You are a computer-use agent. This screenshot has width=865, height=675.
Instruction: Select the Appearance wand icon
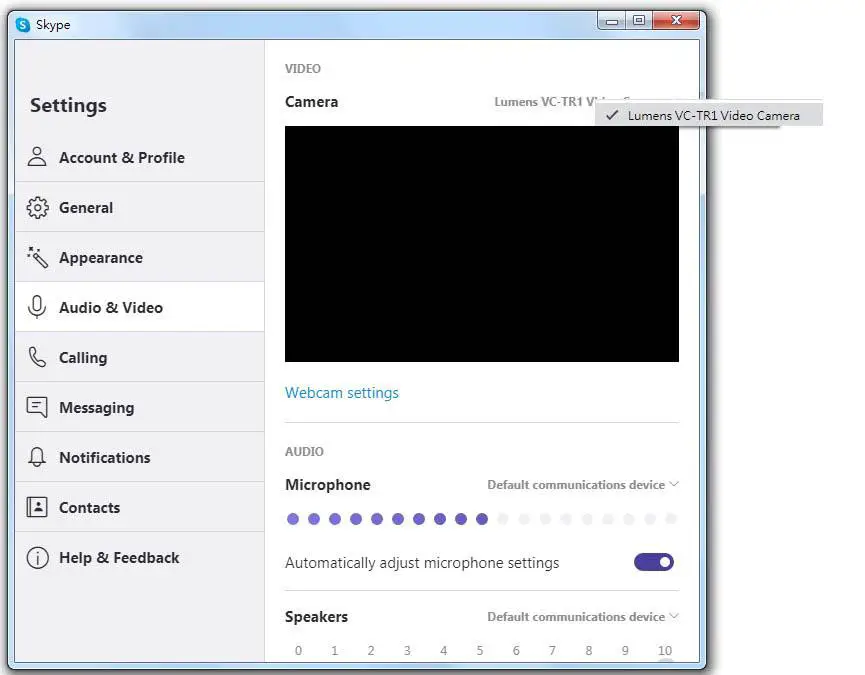coord(37,257)
